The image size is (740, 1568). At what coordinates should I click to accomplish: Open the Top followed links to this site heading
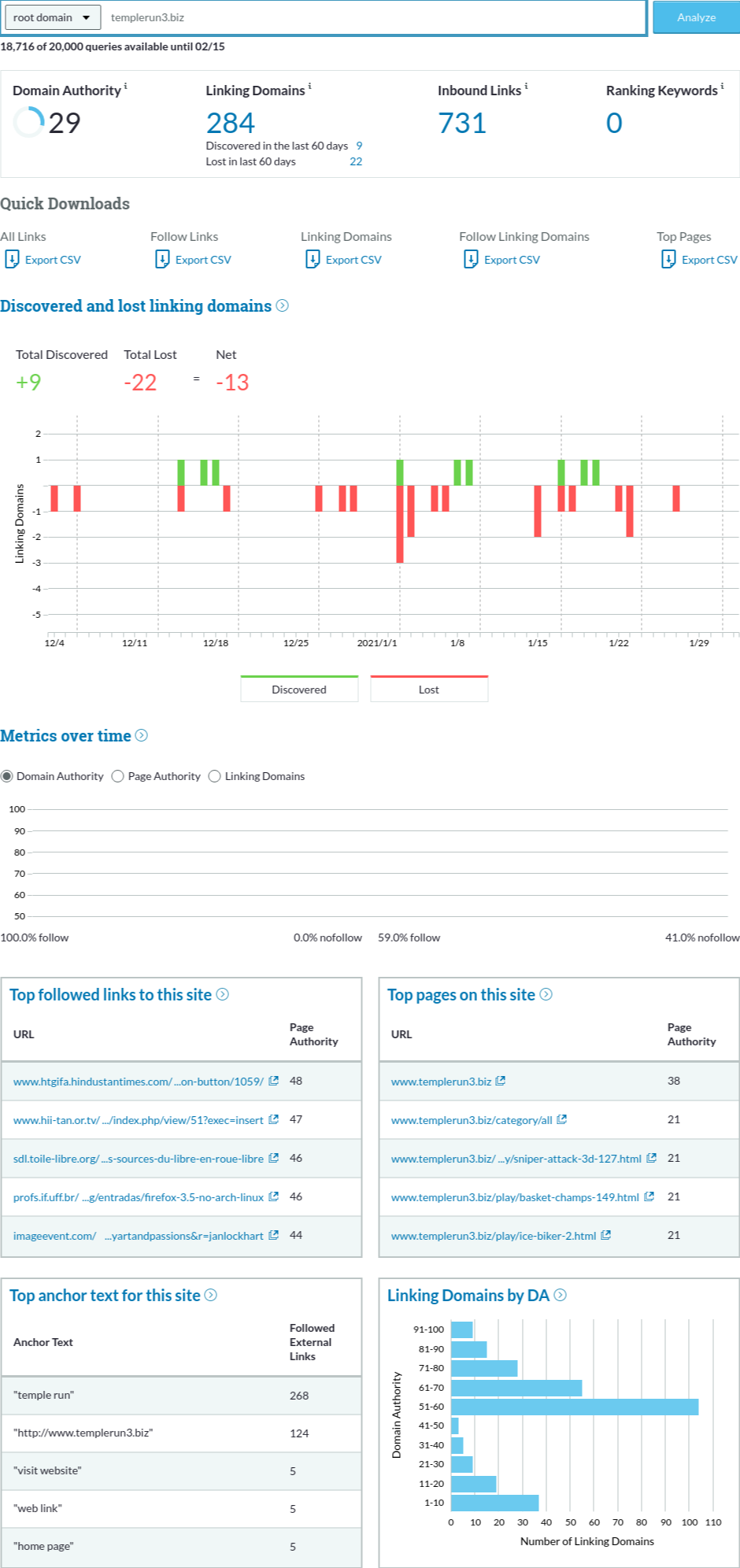coord(111,995)
